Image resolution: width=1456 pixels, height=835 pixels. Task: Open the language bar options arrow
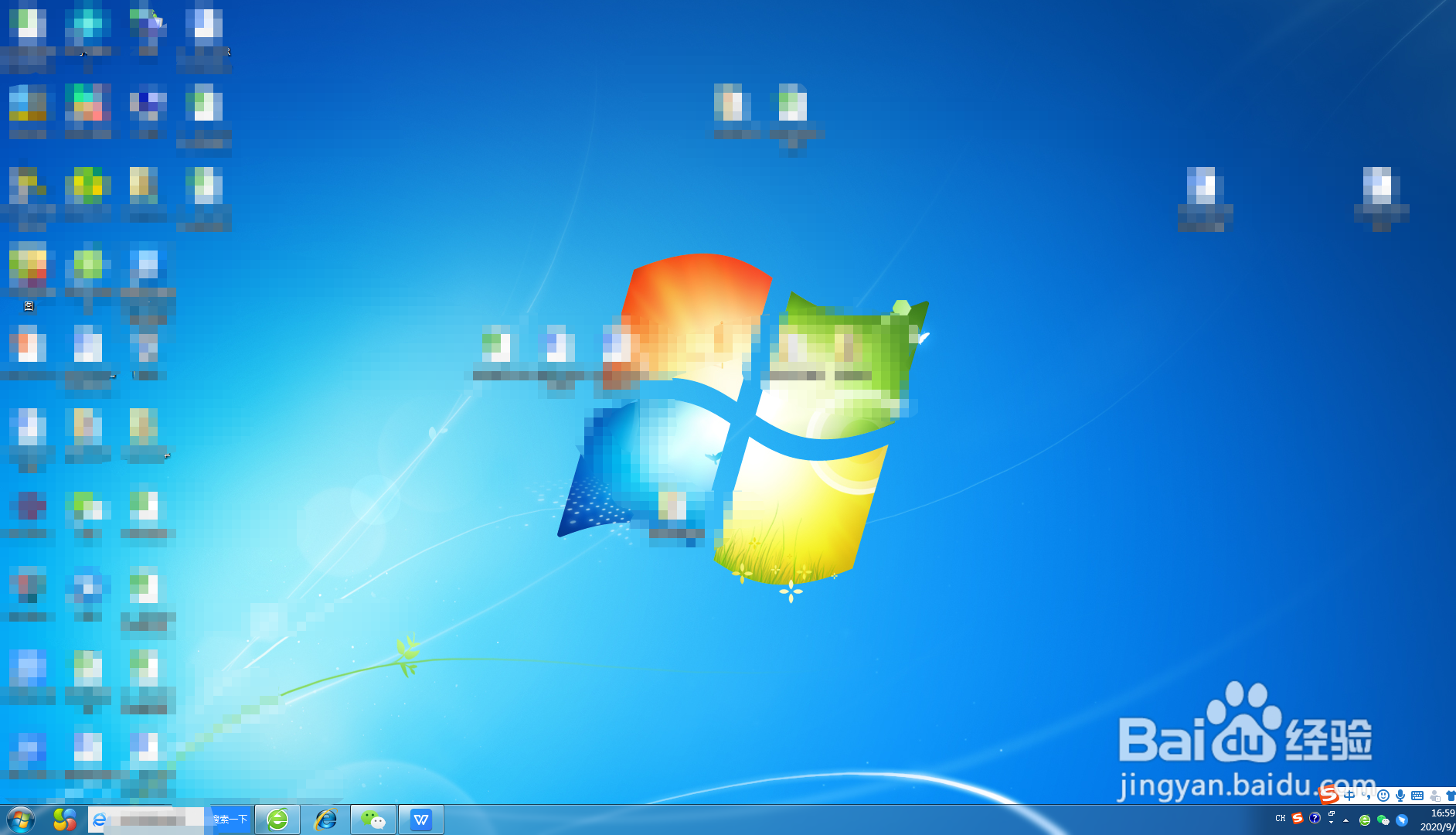click(x=1332, y=822)
